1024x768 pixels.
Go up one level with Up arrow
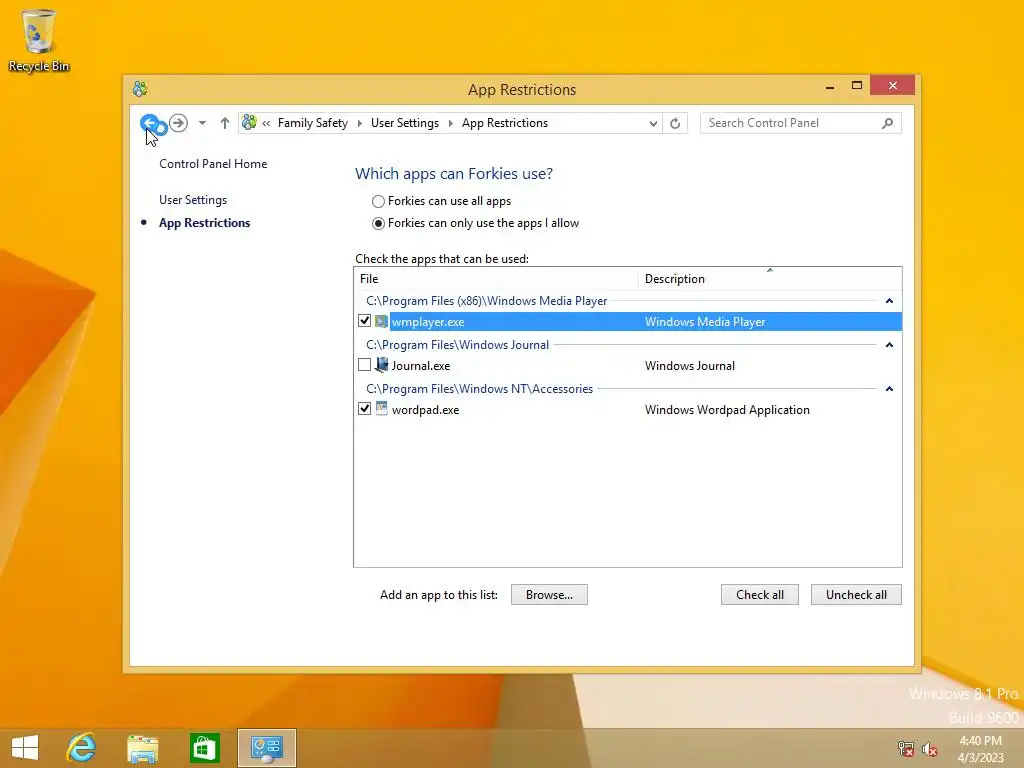[x=225, y=123]
